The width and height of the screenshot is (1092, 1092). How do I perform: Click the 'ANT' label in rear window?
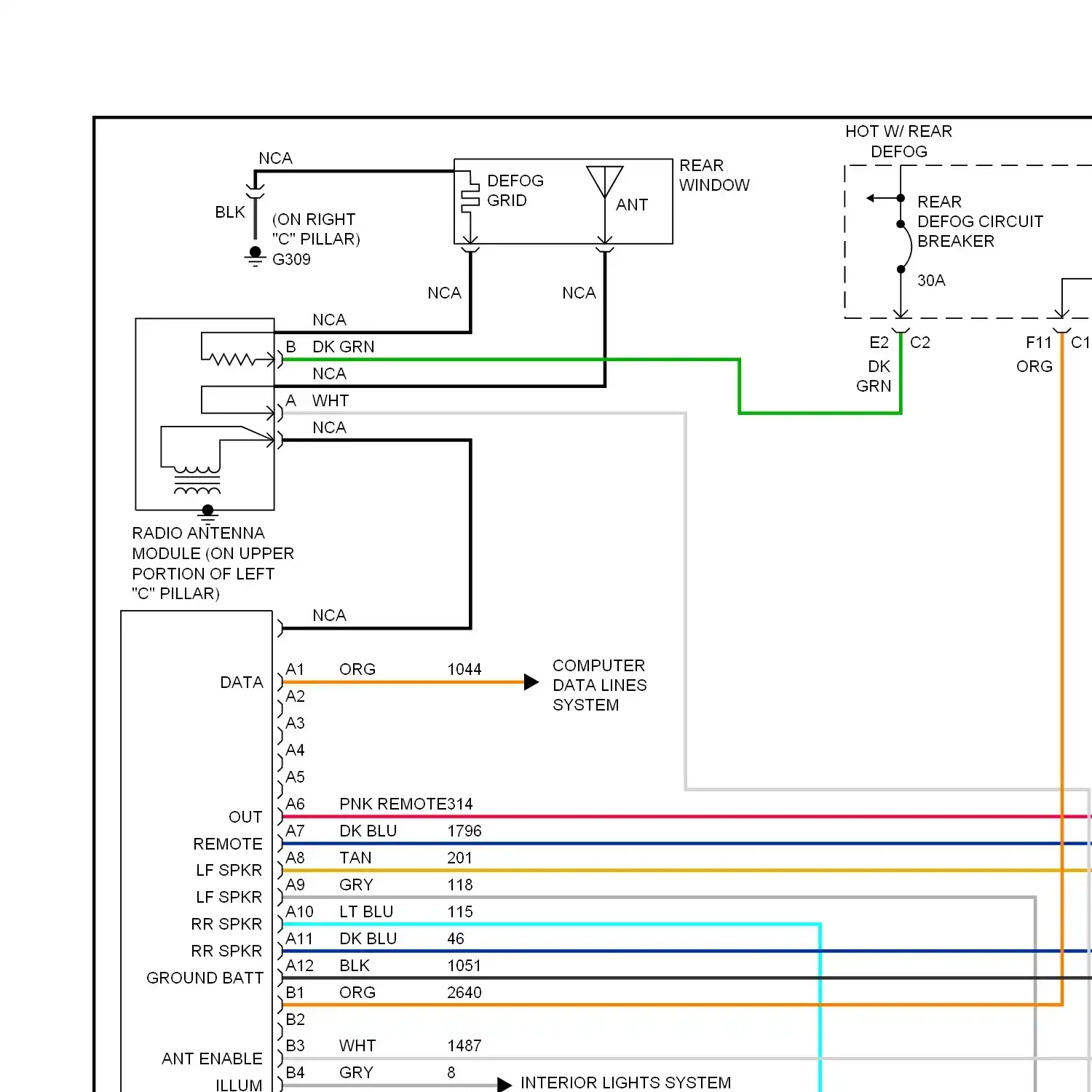(632, 205)
